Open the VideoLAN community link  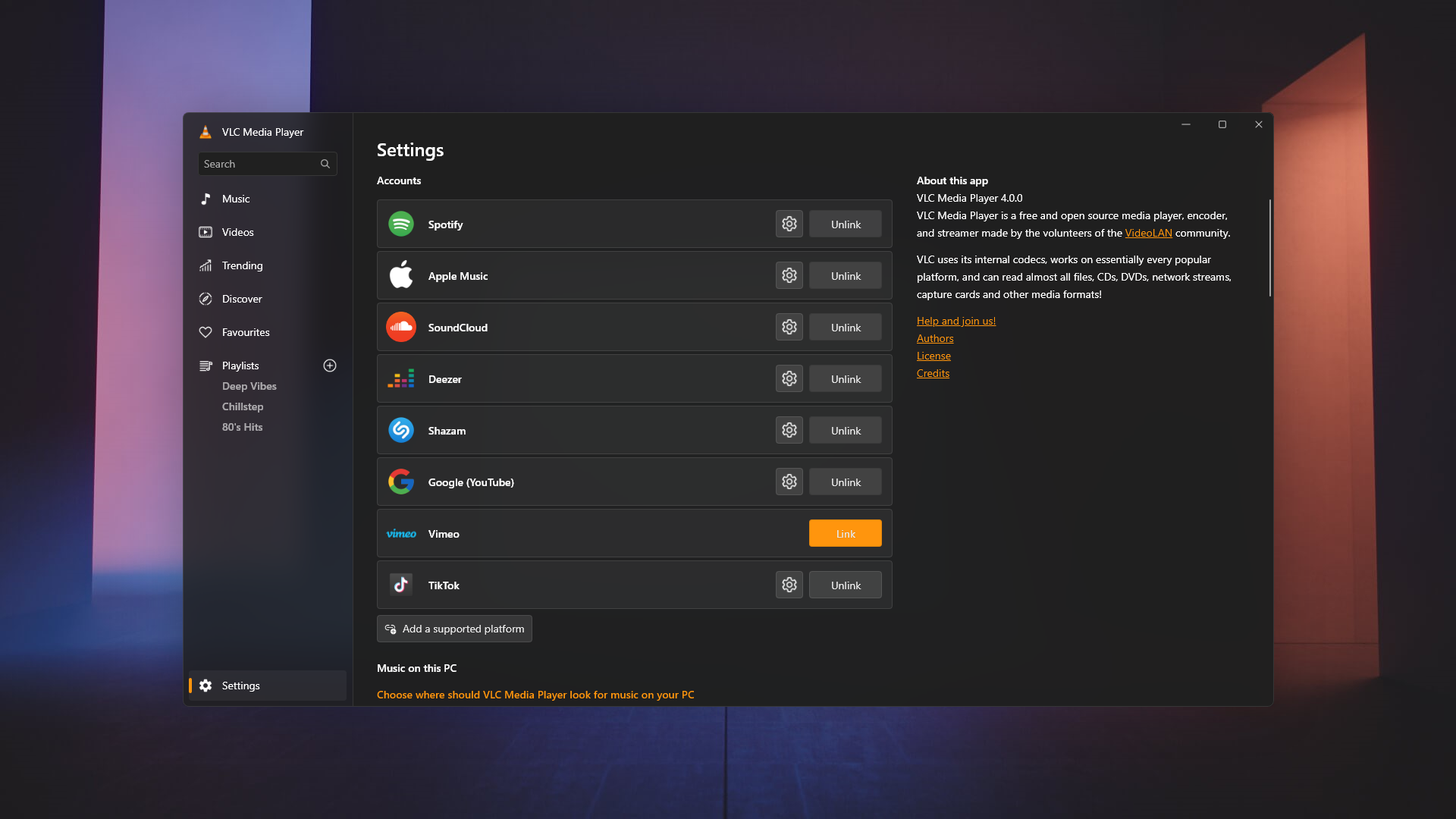pyautogui.click(x=1147, y=233)
